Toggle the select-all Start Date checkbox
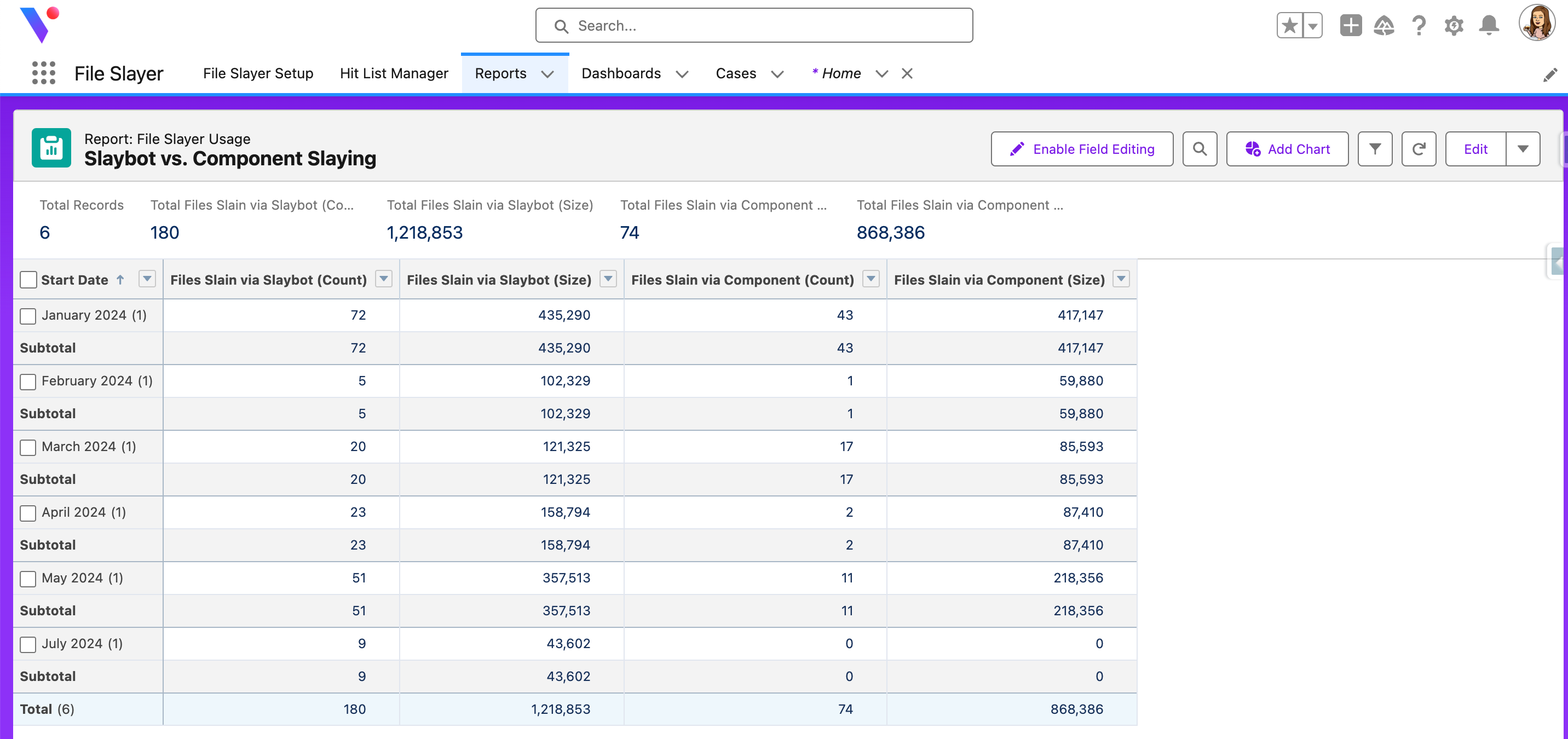The image size is (1568, 739). 28,280
